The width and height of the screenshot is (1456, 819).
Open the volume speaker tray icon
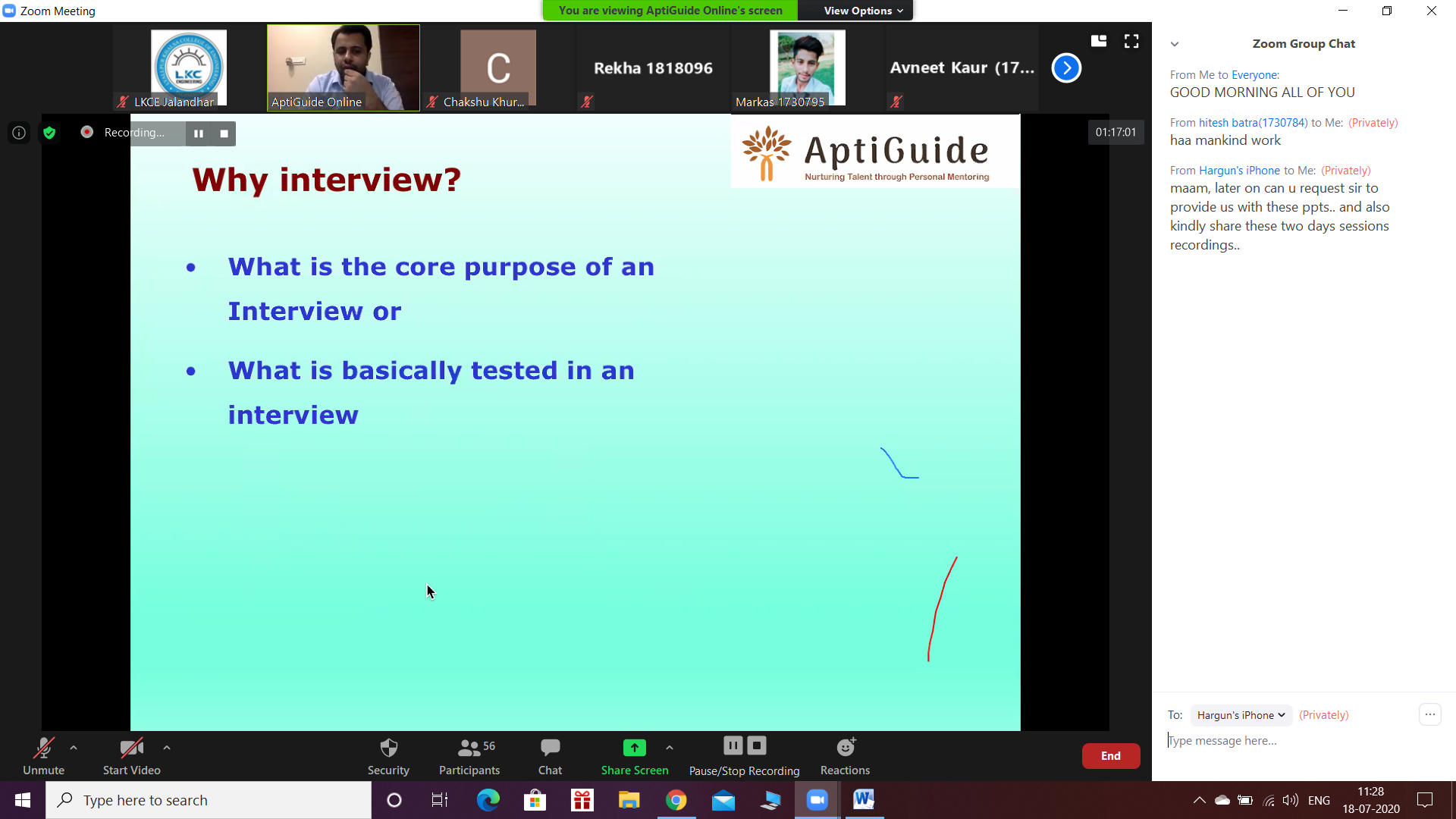pos(1291,800)
